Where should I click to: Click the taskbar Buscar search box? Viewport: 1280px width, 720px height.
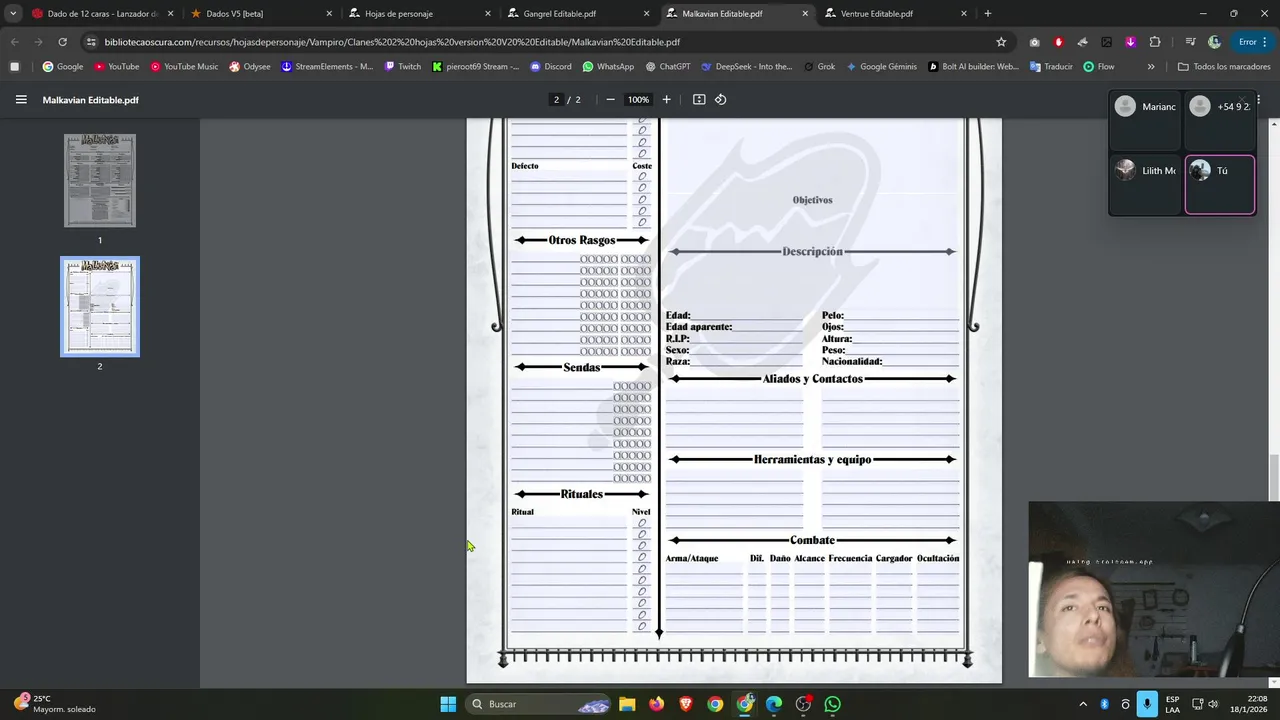[540, 704]
